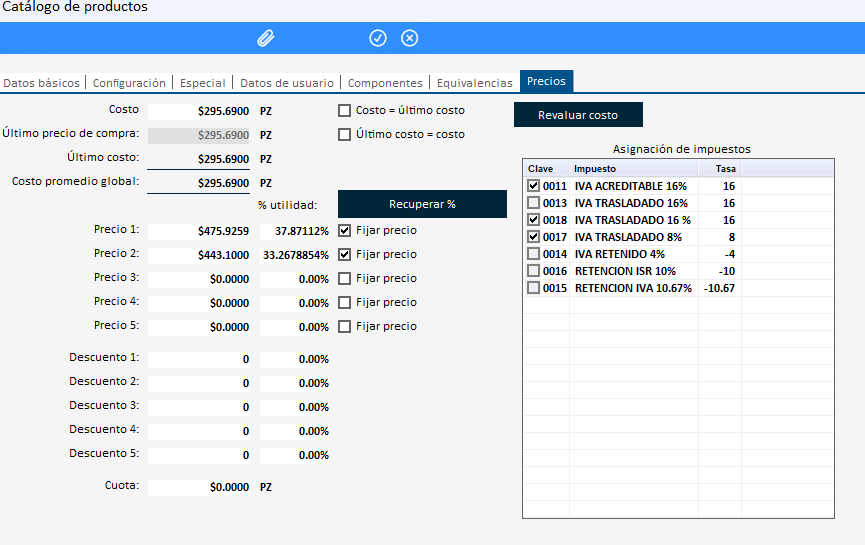Click the Precio 2 amount field
865x545 pixels.
pyautogui.click(x=199, y=255)
